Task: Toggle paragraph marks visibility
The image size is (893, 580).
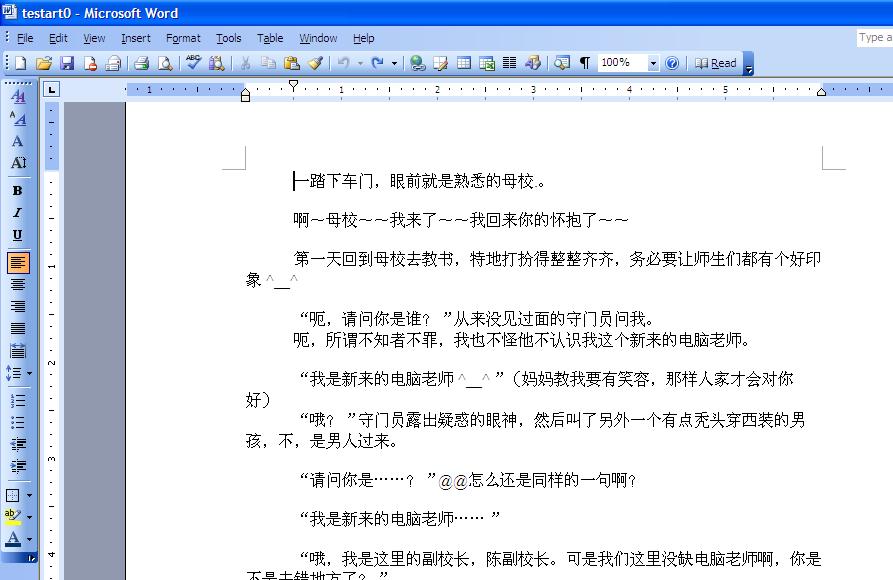Action: click(x=584, y=62)
